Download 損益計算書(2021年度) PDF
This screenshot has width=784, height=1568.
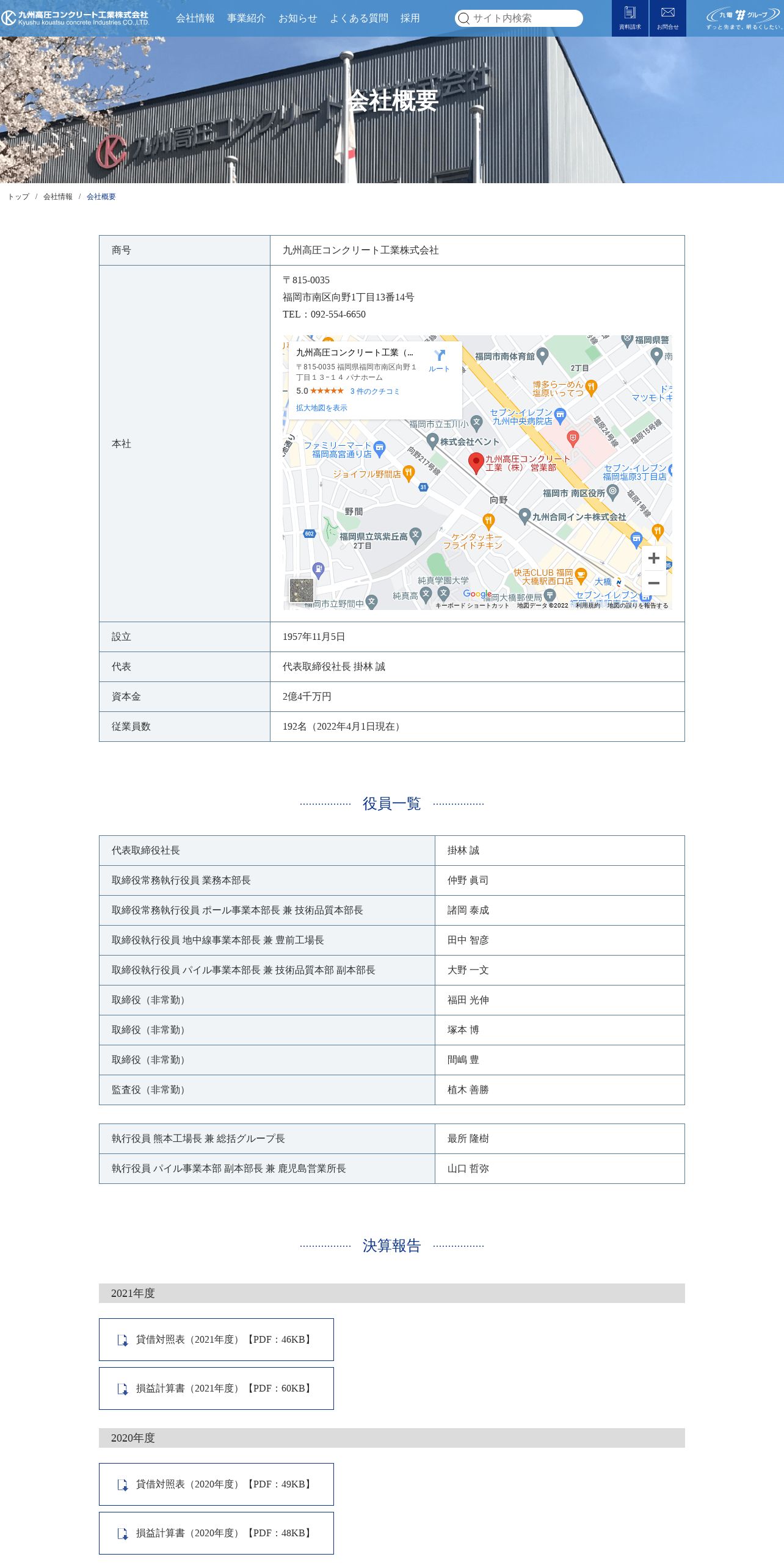pos(216,1388)
